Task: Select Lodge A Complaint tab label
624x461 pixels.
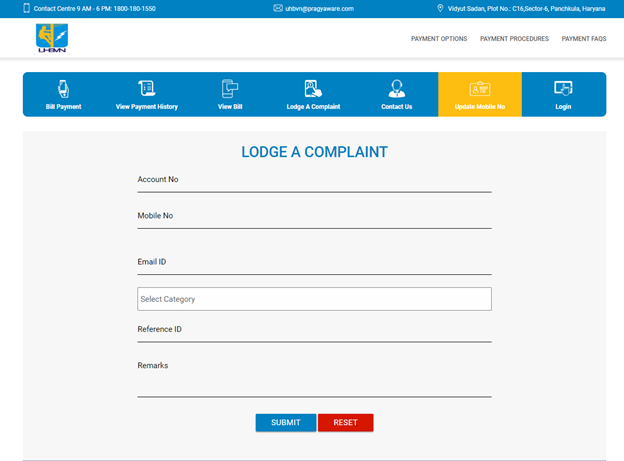Action: tap(313, 107)
